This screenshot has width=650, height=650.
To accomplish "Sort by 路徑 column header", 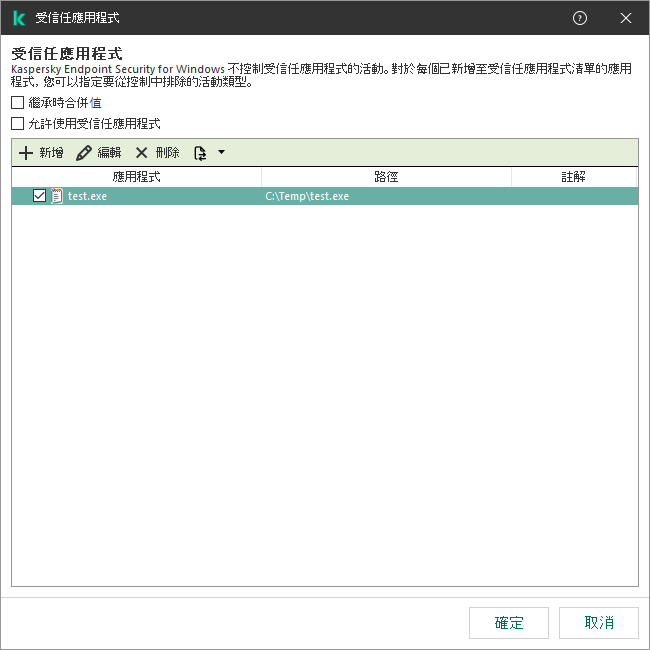I will [386, 177].
